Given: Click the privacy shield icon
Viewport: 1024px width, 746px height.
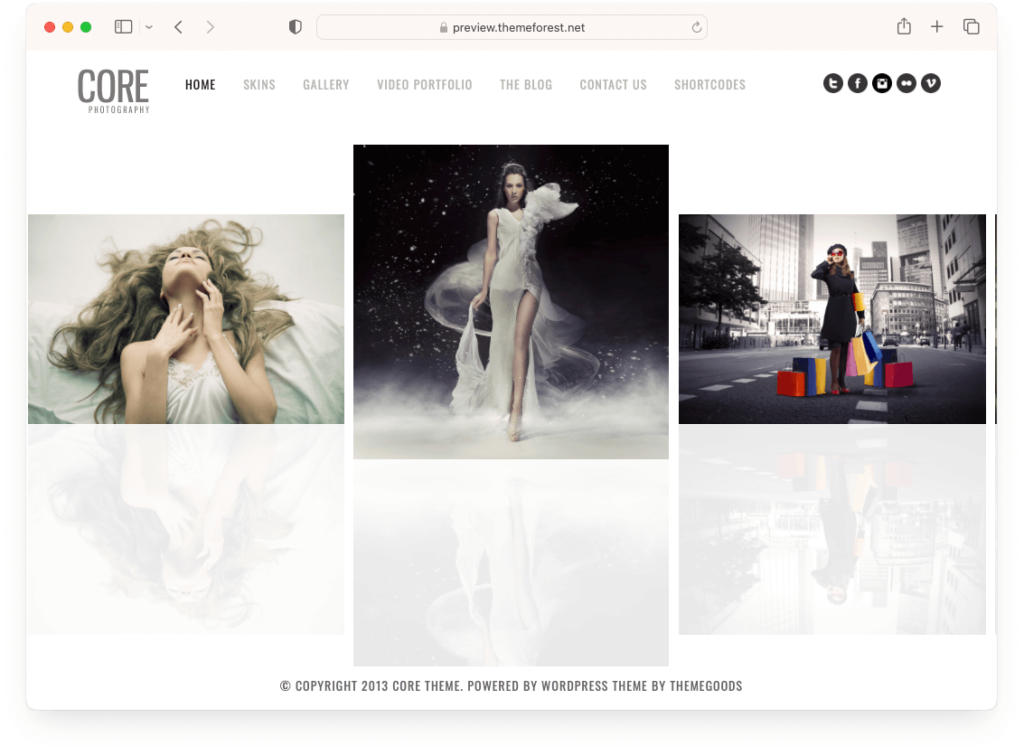Looking at the screenshot, I should [x=295, y=27].
